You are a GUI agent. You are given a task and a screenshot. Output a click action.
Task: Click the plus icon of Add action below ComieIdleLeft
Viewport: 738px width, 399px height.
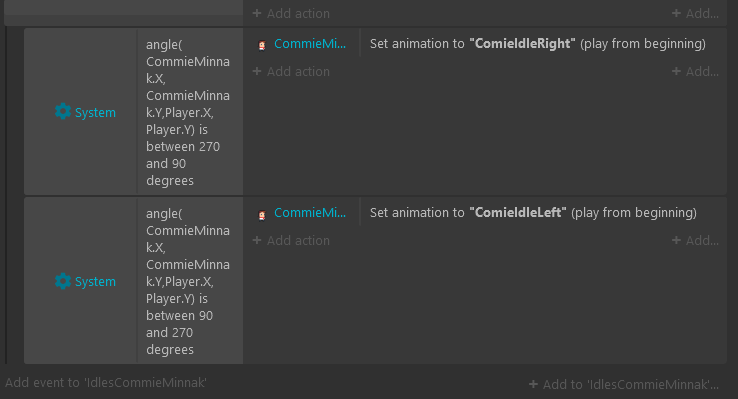[257, 240]
